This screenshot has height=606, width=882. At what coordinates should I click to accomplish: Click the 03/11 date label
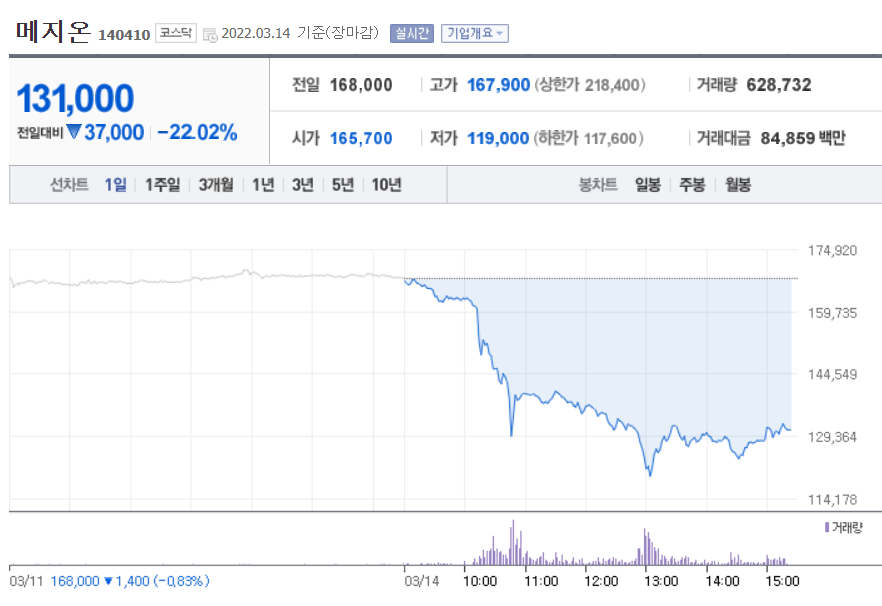(26, 581)
